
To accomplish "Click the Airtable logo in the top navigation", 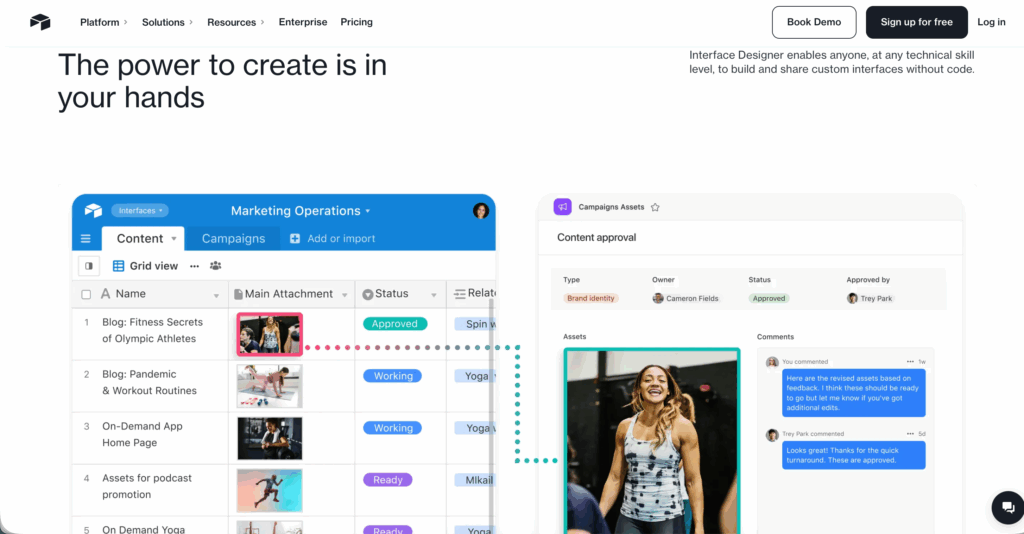I will tap(40, 22).
